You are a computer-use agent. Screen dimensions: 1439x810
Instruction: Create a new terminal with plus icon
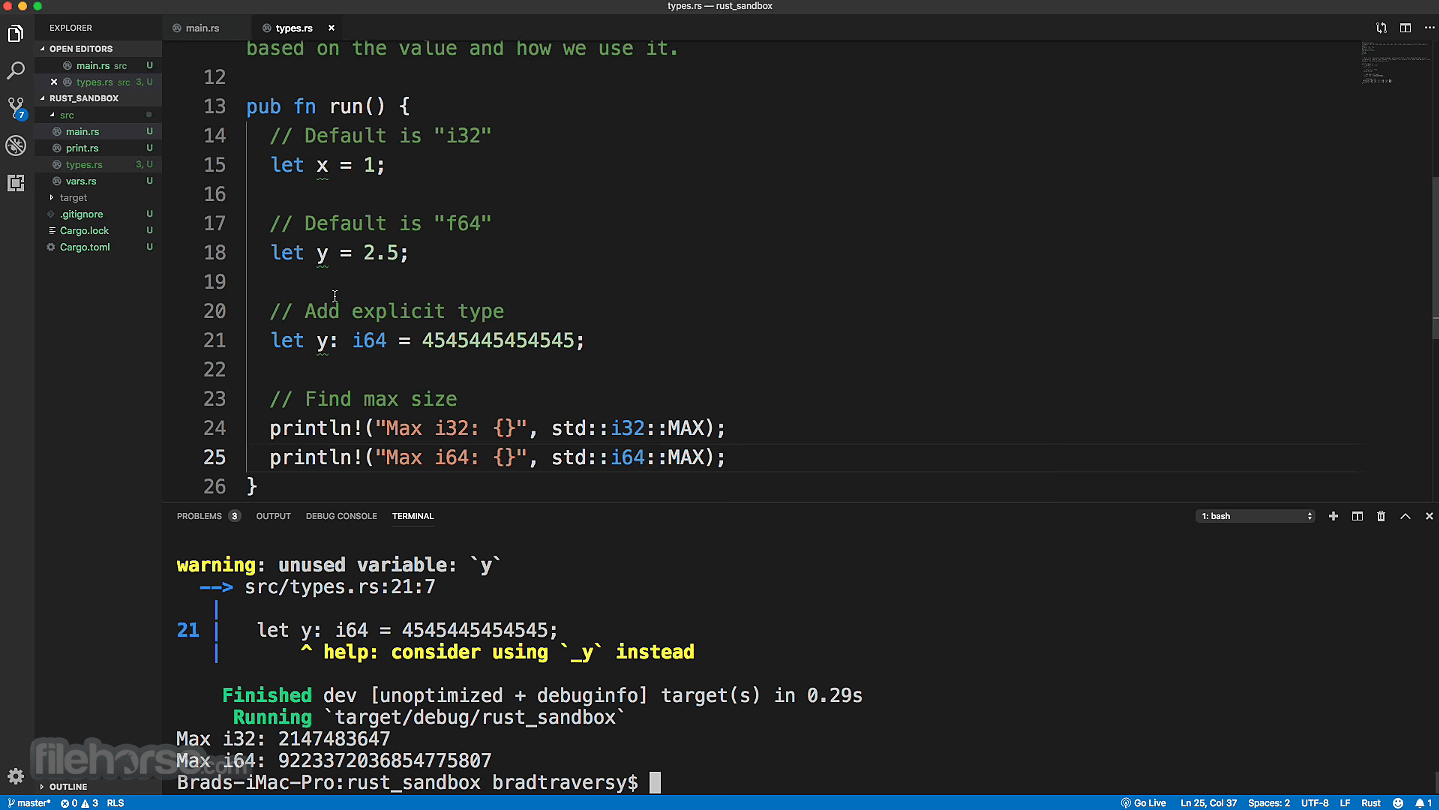click(1333, 516)
